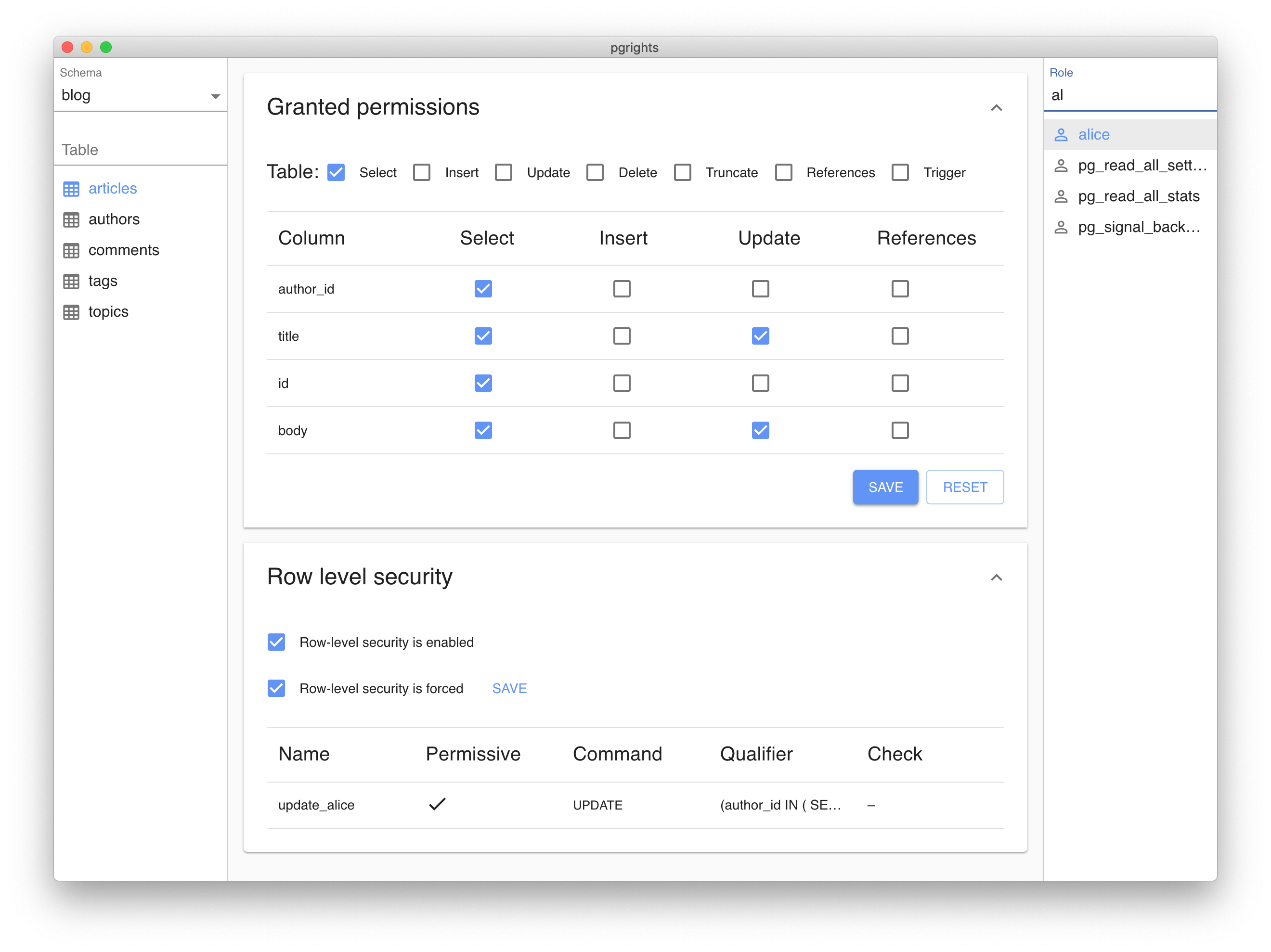The width and height of the screenshot is (1271, 952).
Task: Click the pg_read_all_settings person icon
Action: point(1061,166)
